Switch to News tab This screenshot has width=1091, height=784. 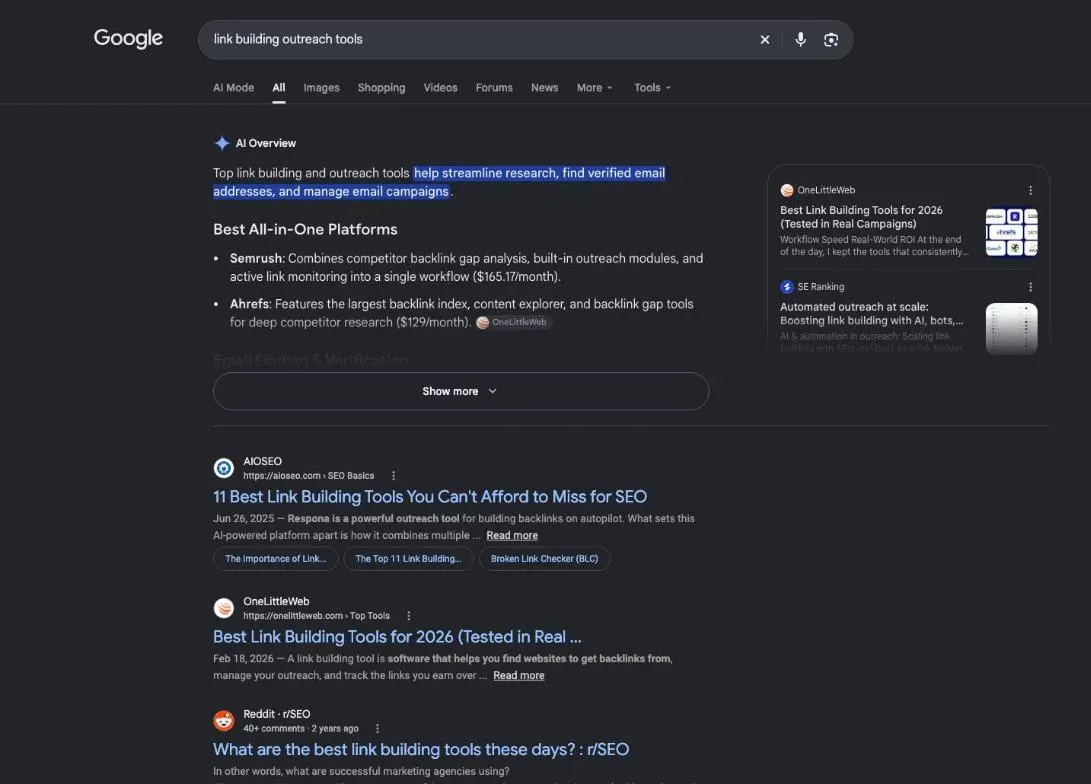[544, 88]
